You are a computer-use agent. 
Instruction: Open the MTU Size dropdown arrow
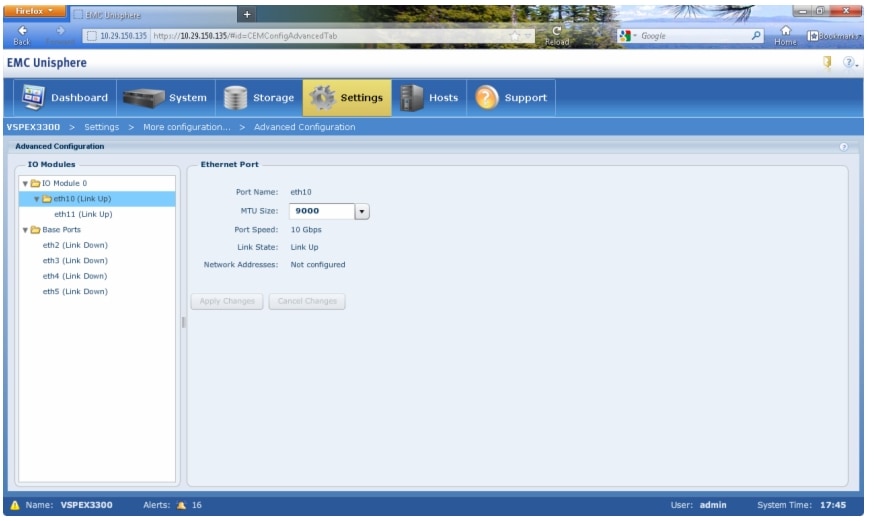[362, 212]
